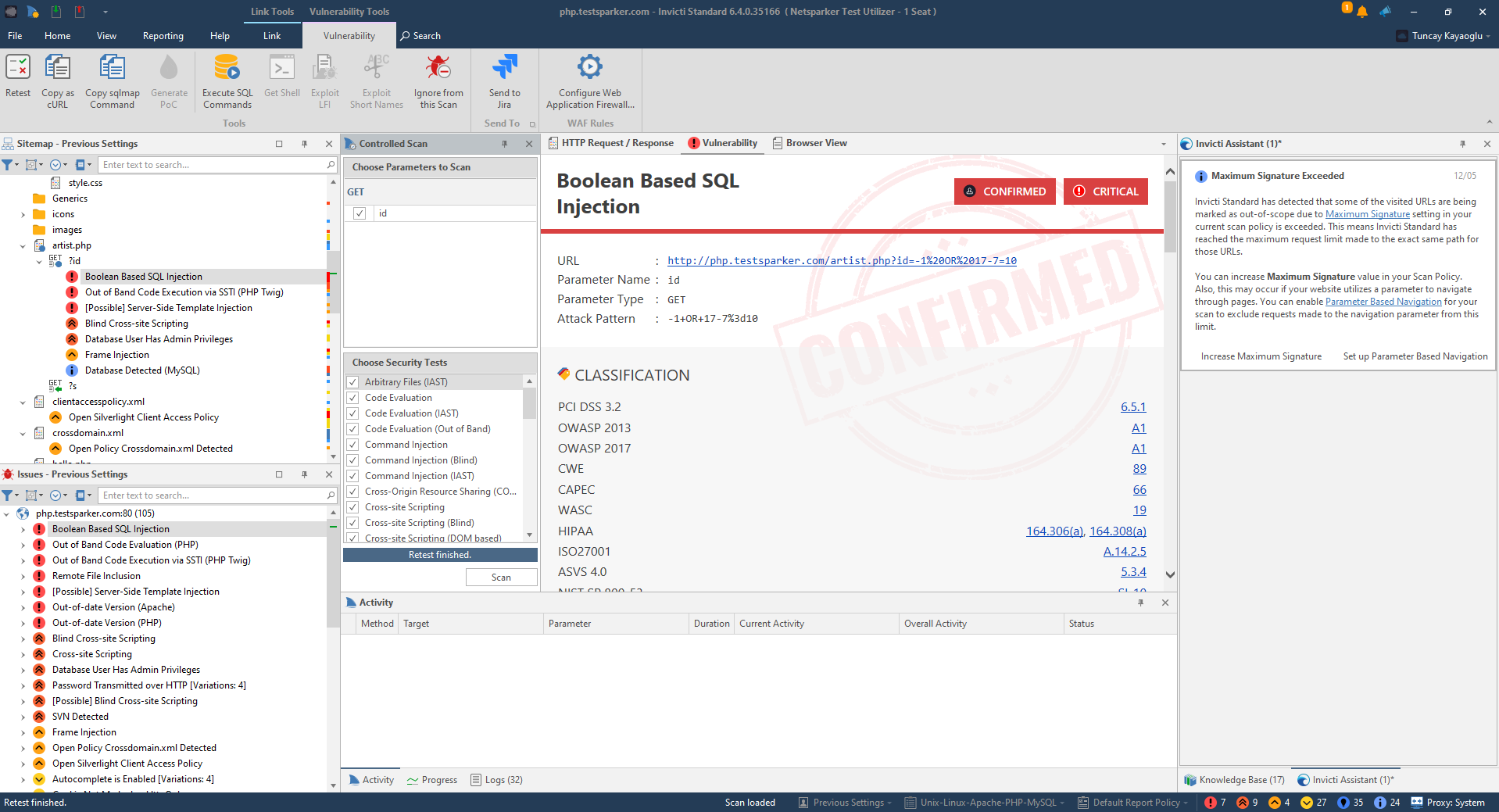The height and width of the screenshot is (812, 1499).
Task: Click information count 24 in status bar
Action: pos(1387,803)
